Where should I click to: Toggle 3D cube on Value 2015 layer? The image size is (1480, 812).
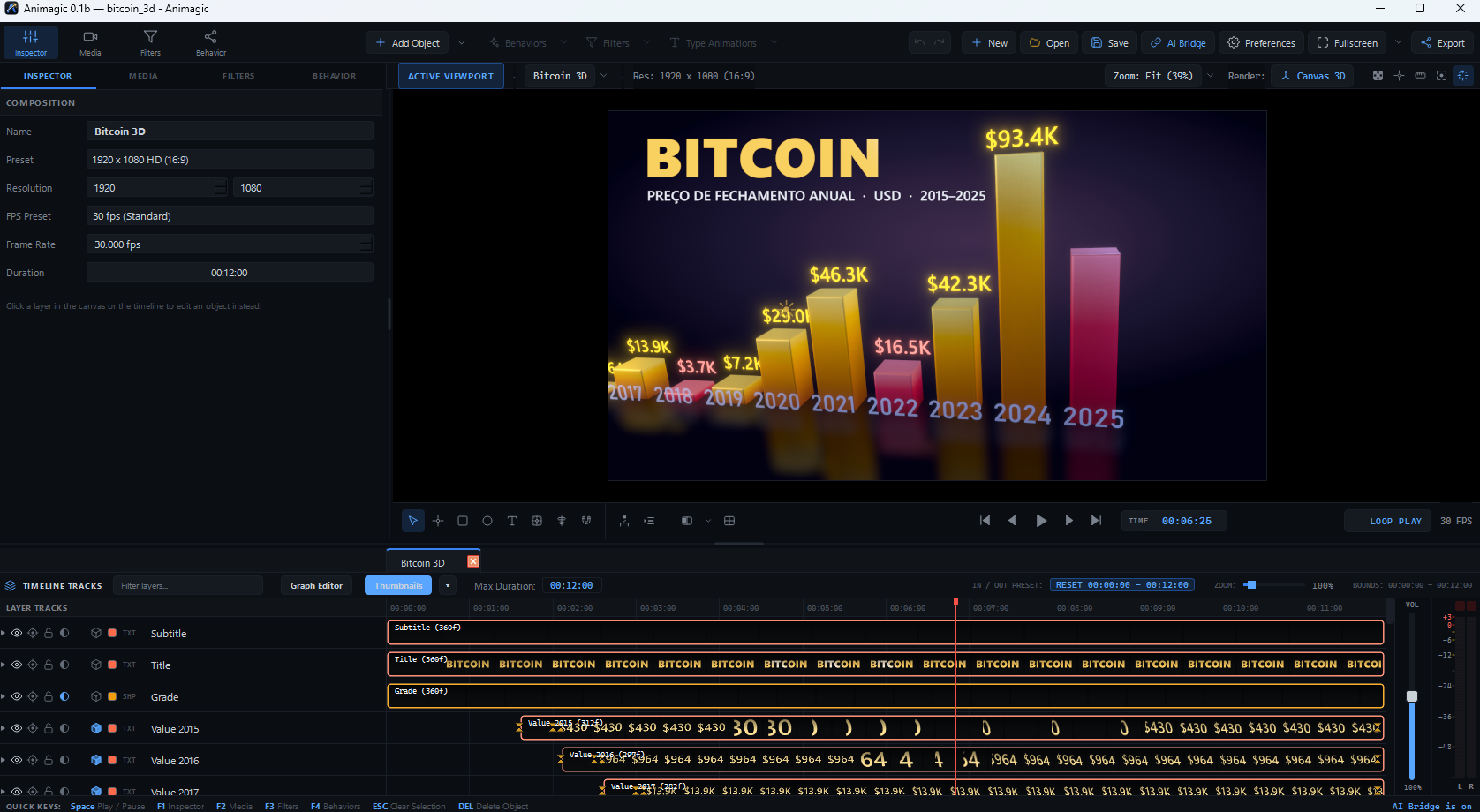(x=96, y=728)
